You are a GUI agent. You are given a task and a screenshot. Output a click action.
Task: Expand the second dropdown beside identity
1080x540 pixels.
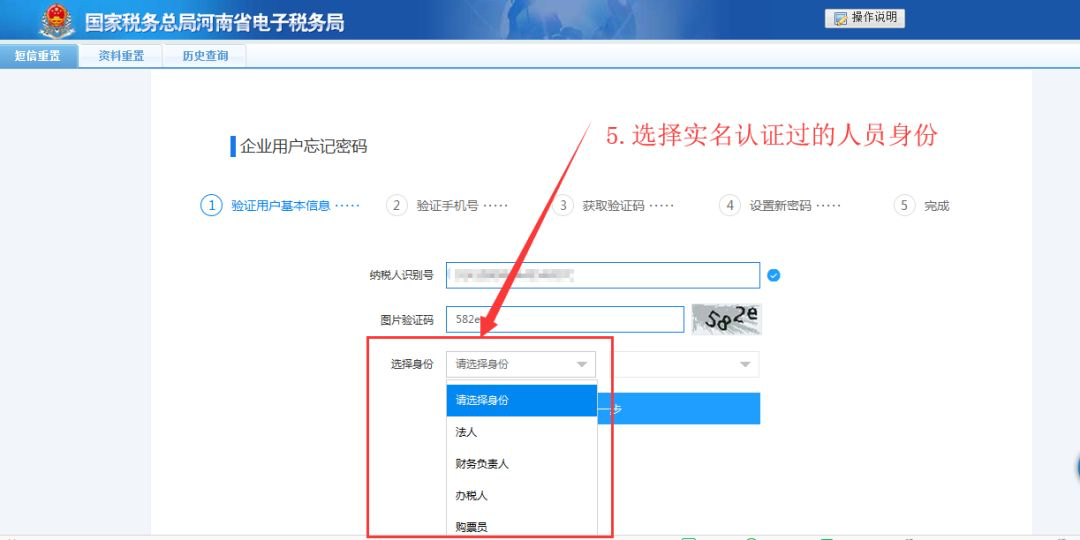(744, 365)
